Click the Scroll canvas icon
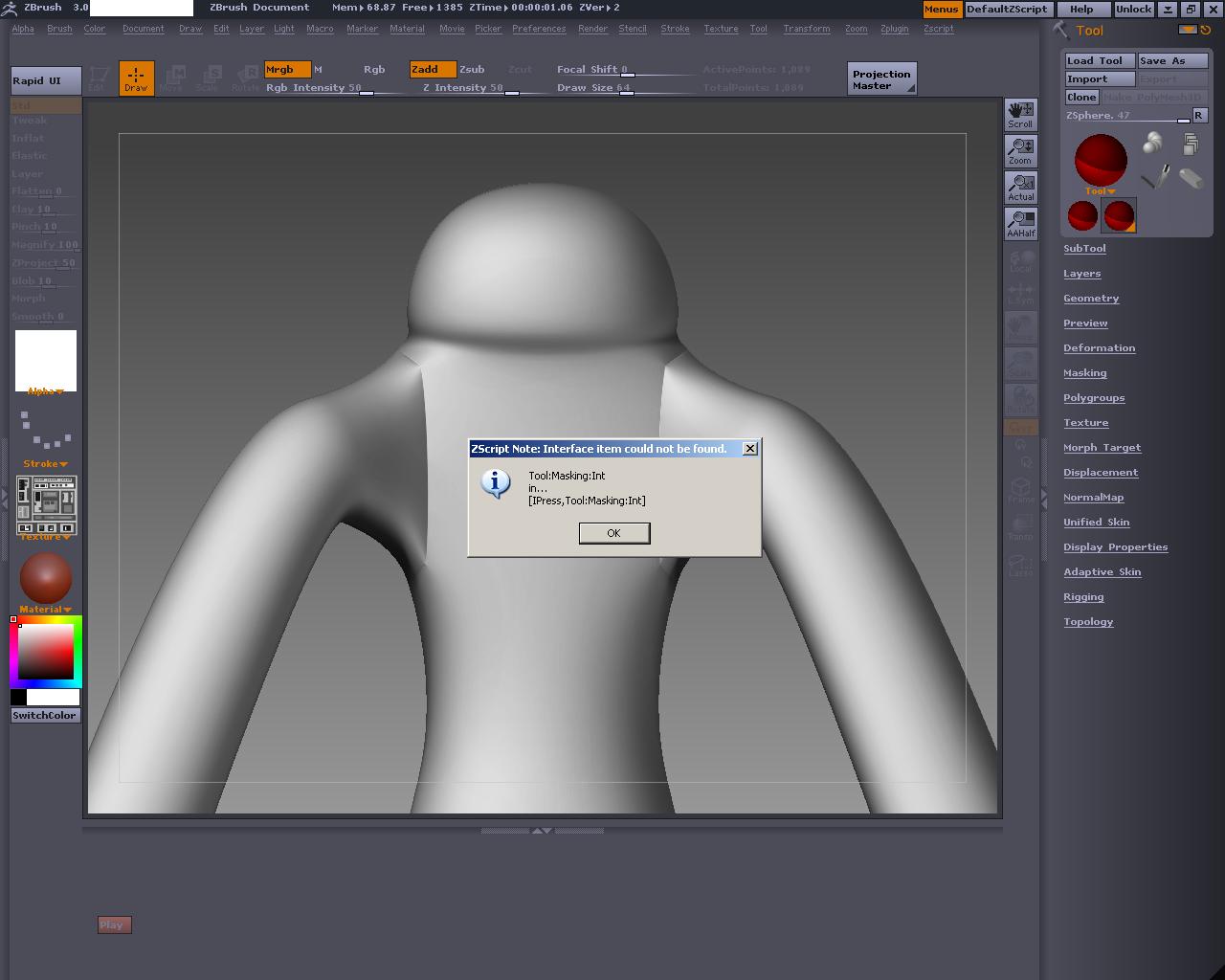The image size is (1225, 980). click(1021, 115)
